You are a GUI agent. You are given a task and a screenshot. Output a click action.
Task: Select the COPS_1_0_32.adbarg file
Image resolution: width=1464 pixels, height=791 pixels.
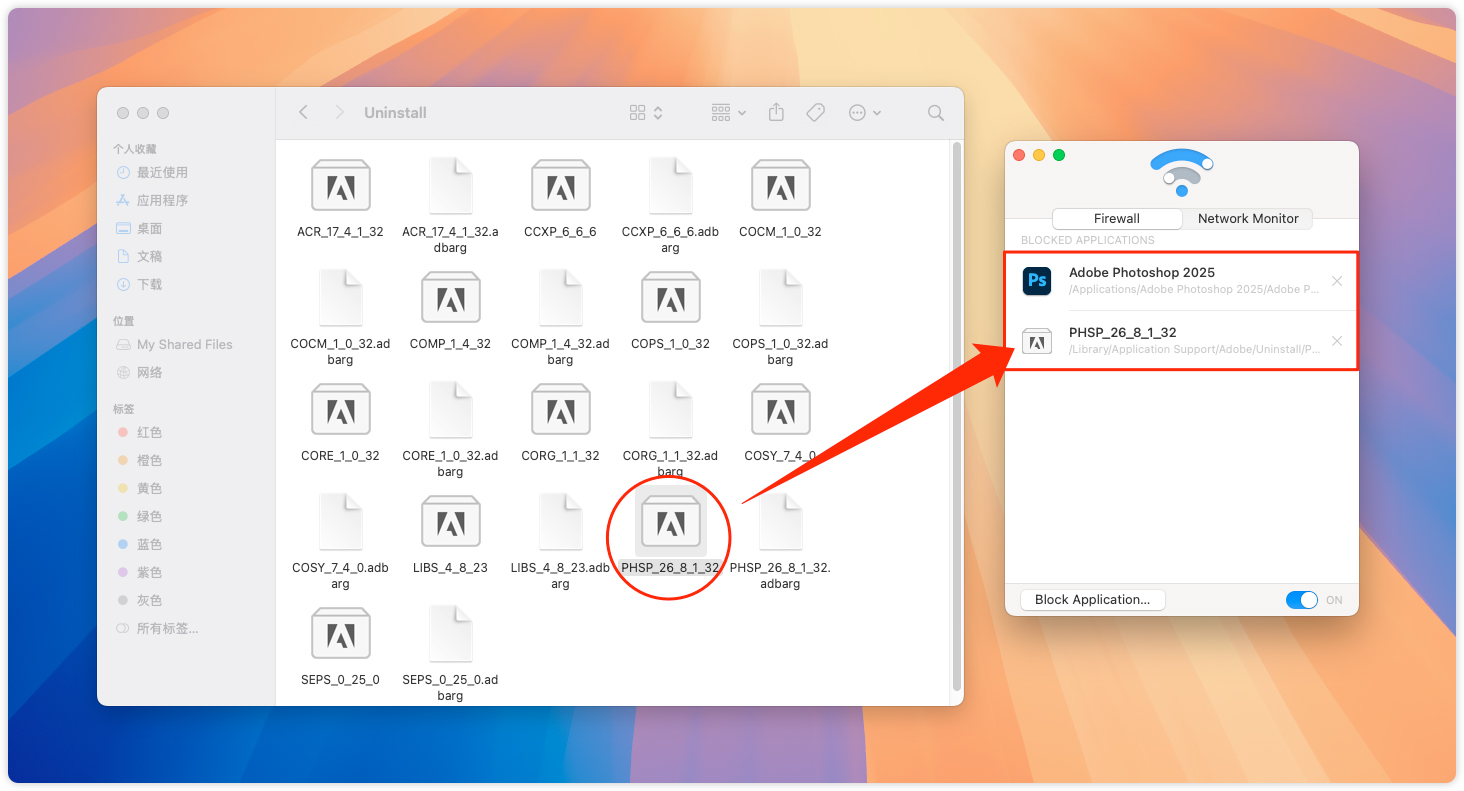[x=780, y=298]
